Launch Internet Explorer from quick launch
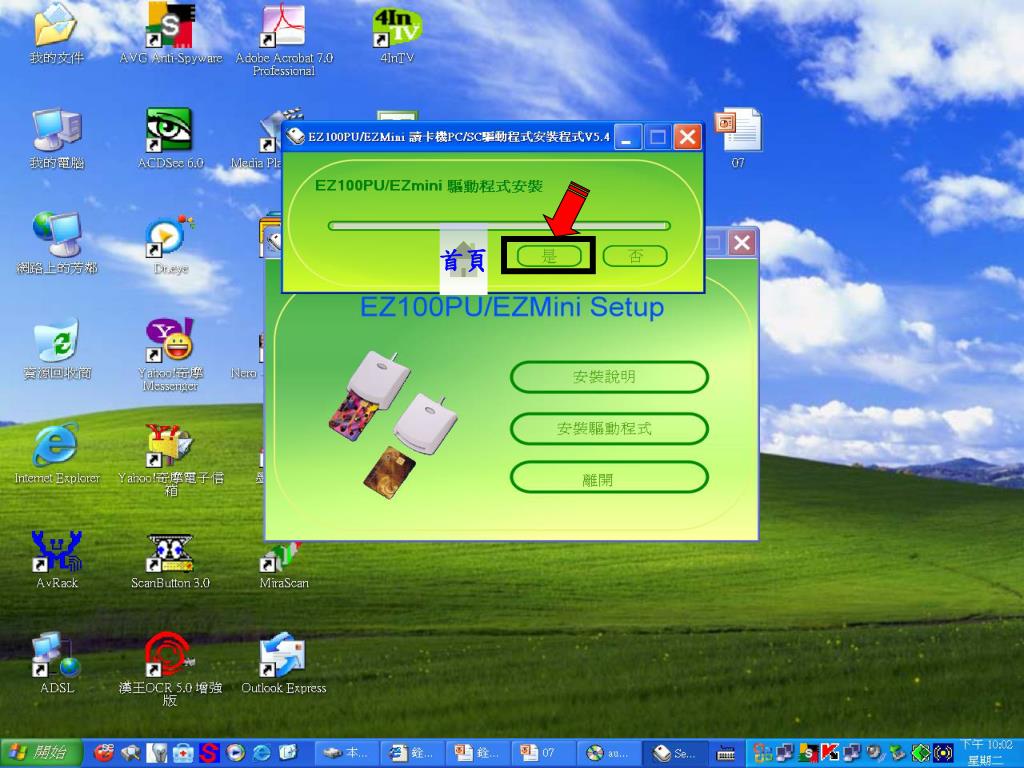Image resolution: width=1024 pixels, height=768 pixels. [262, 753]
